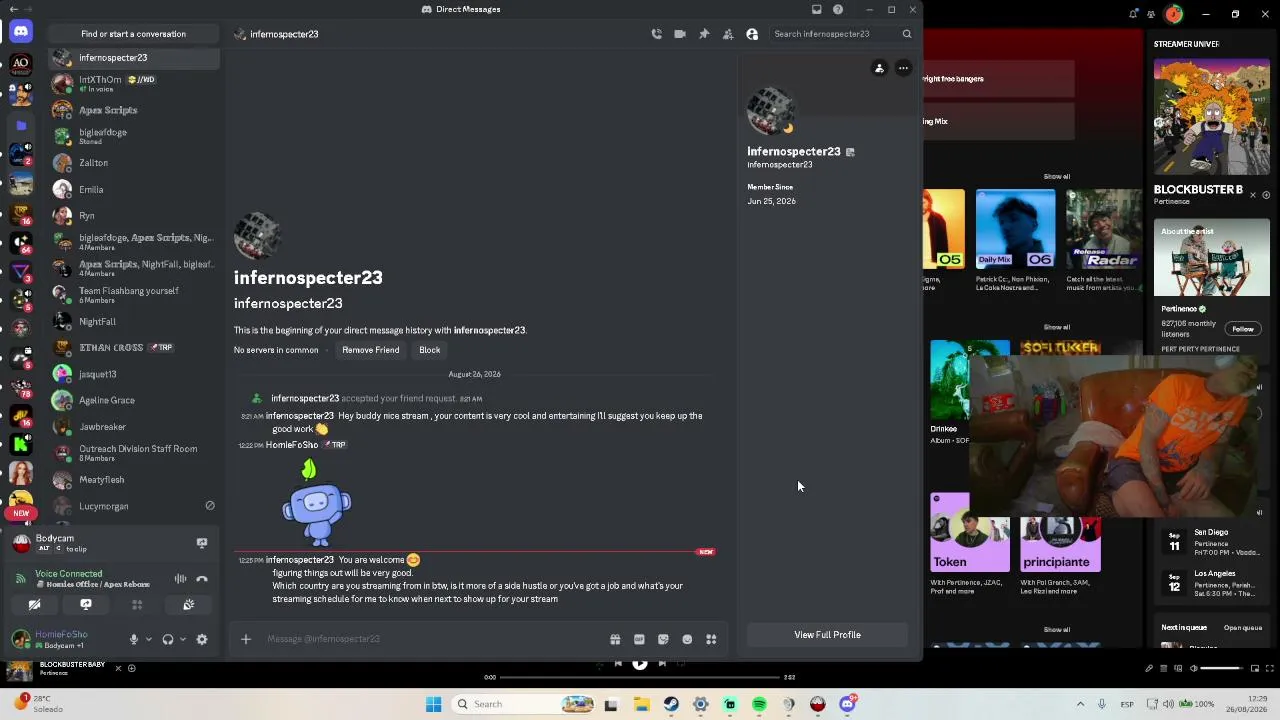
Task: Open Steam from the taskbar
Action: coord(671,704)
